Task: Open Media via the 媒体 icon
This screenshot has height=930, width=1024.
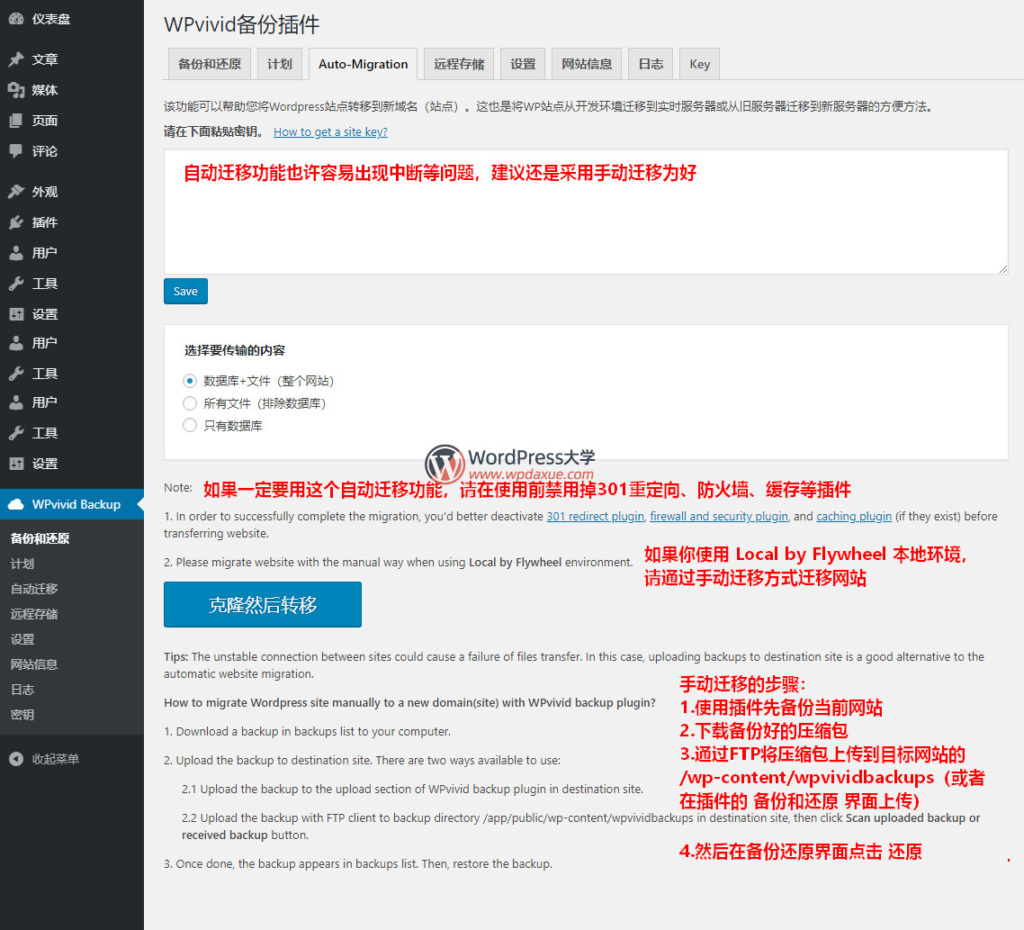Action: 16,90
